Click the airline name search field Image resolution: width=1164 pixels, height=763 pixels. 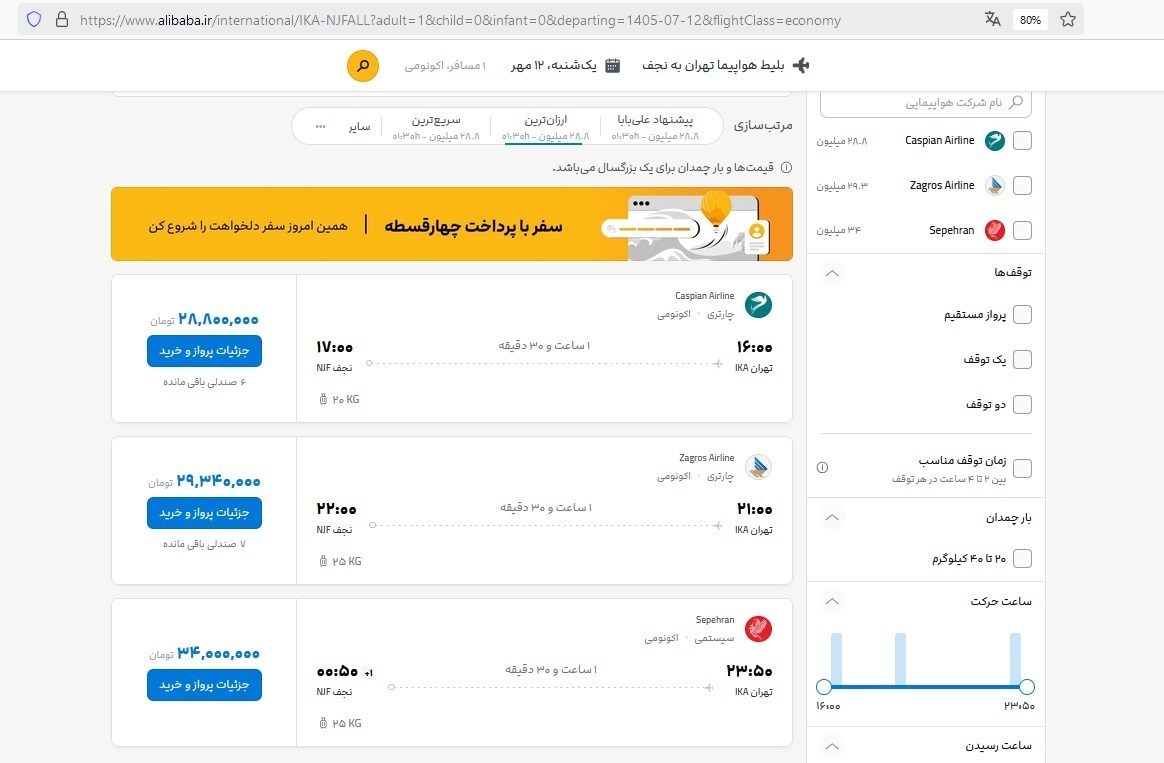[926, 102]
